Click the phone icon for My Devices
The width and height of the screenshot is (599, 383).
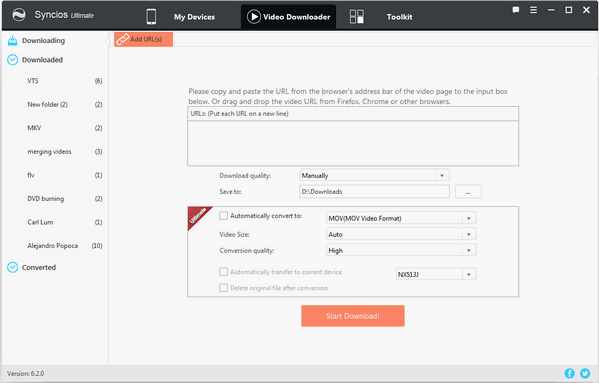pyautogui.click(x=151, y=17)
